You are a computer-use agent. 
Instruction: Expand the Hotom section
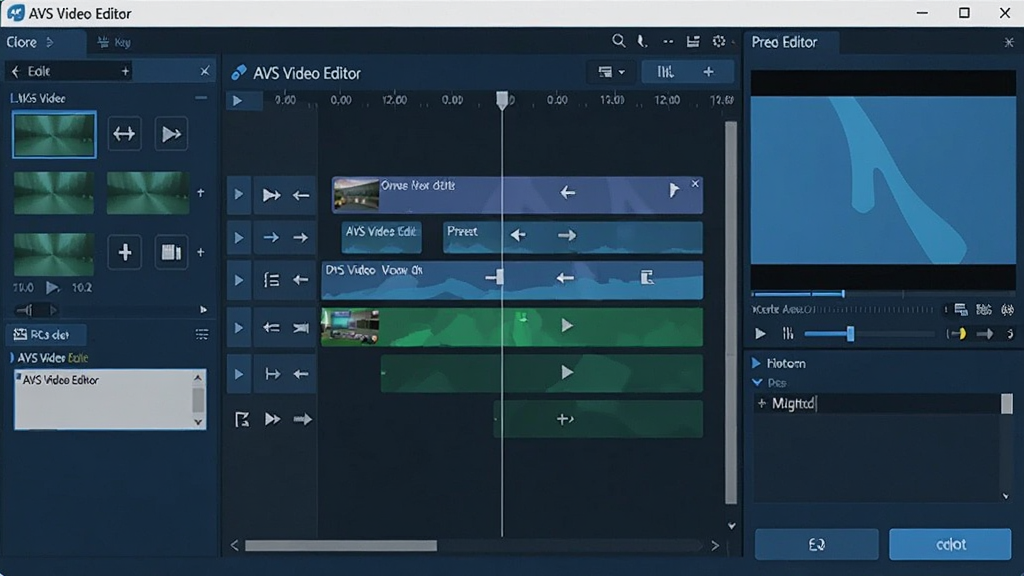pos(756,363)
